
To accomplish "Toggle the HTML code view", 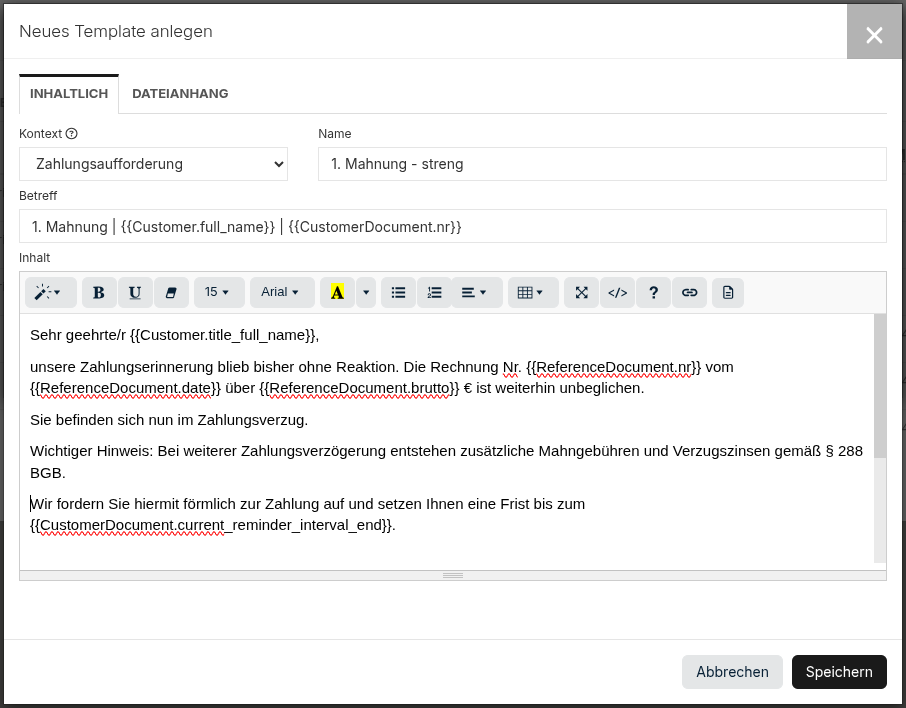I will coord(618,293).
